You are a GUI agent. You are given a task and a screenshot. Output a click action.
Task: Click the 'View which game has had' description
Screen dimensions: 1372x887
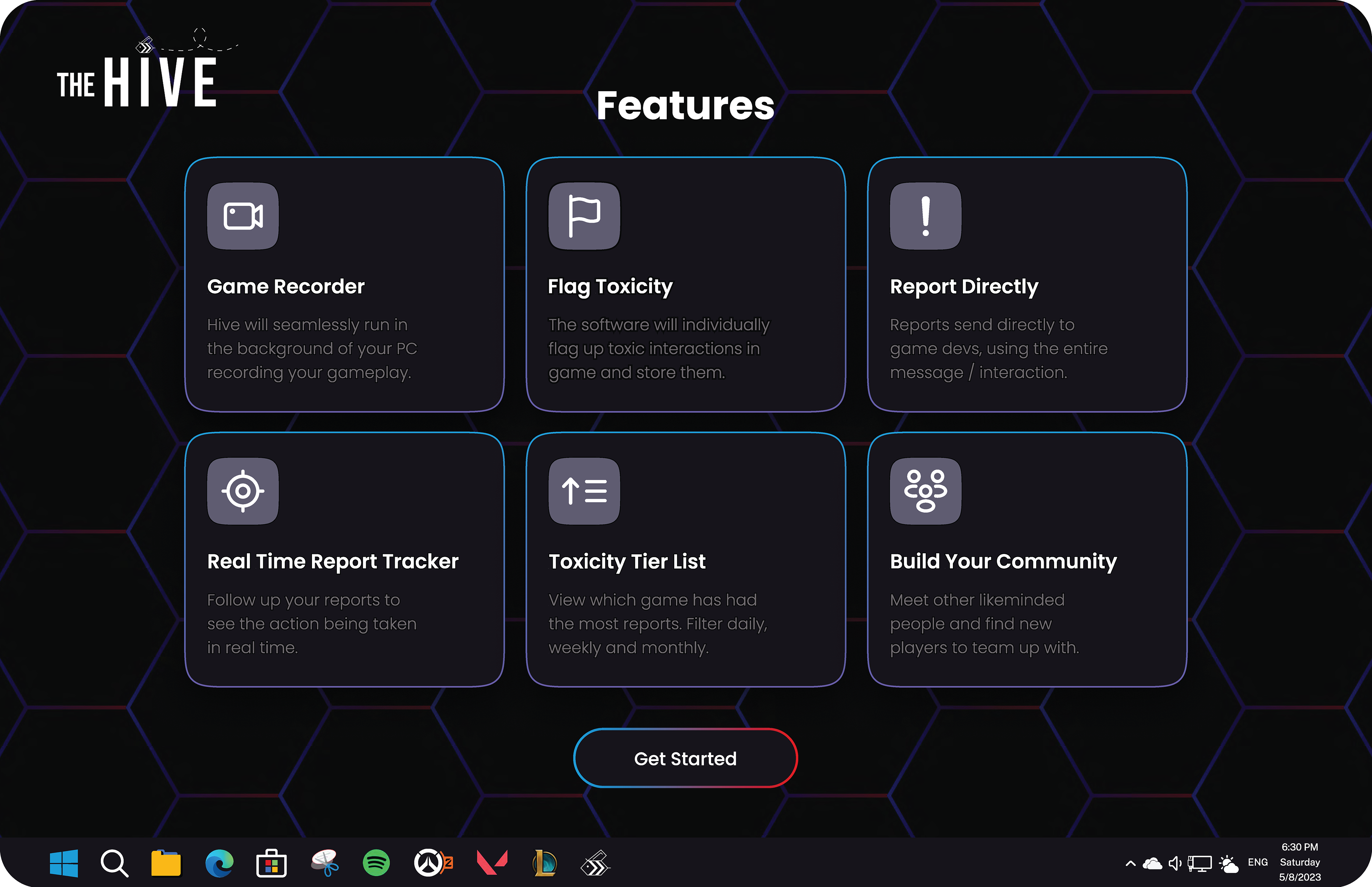point(657,624)
